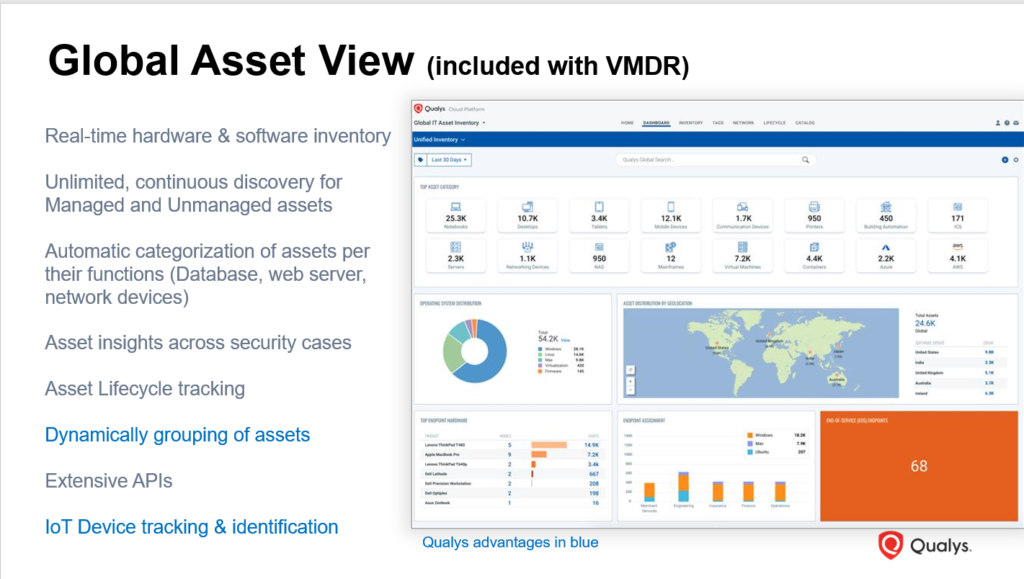Switch to the INVENTORY tab
This screenshot has height=579, width=1024.
click(x=690, y=123)
